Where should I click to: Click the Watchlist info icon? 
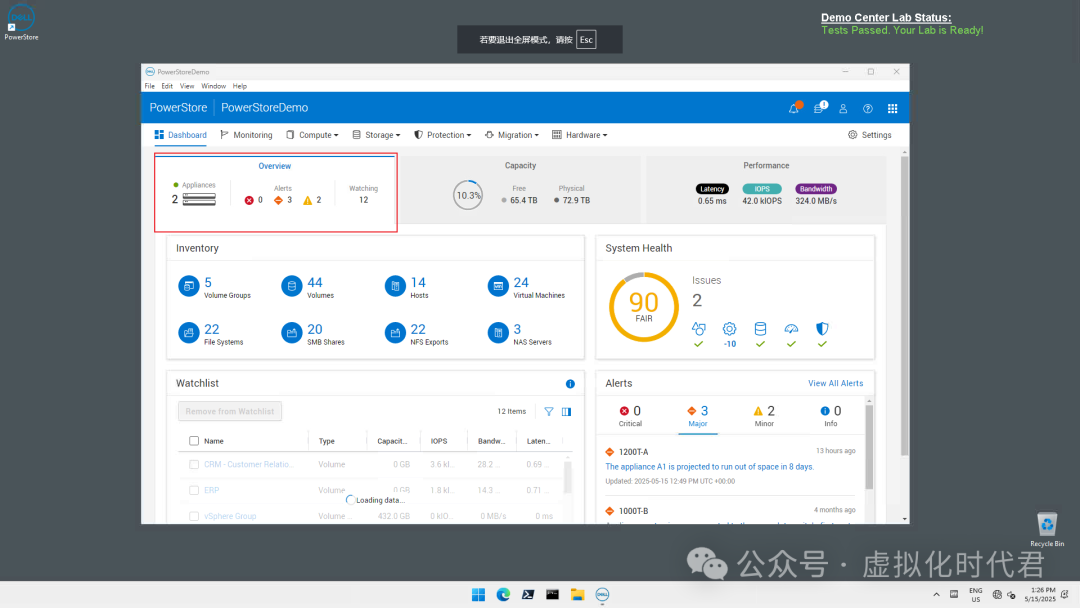click(570, 384)
